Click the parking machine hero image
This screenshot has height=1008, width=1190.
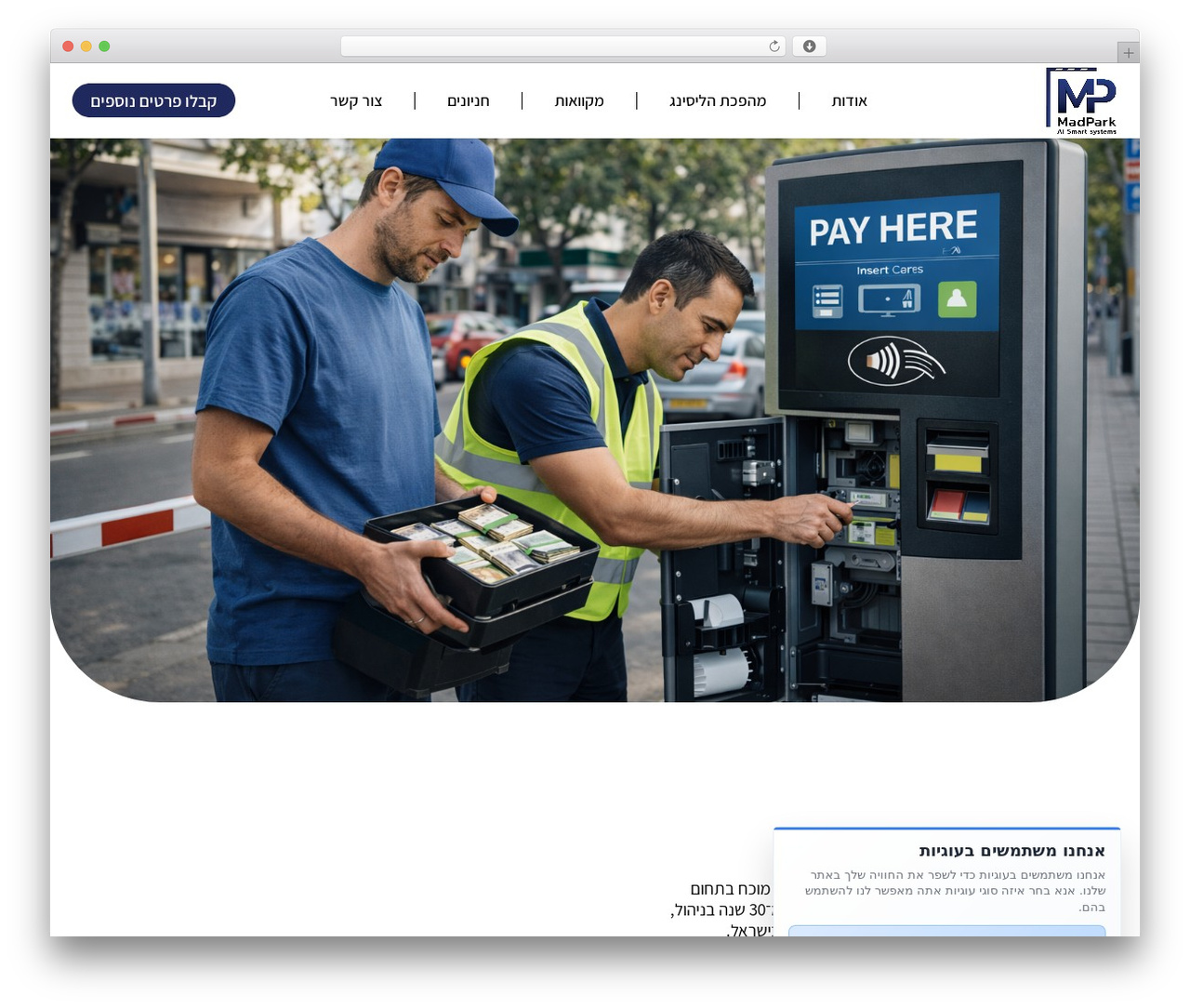[595, 420]
